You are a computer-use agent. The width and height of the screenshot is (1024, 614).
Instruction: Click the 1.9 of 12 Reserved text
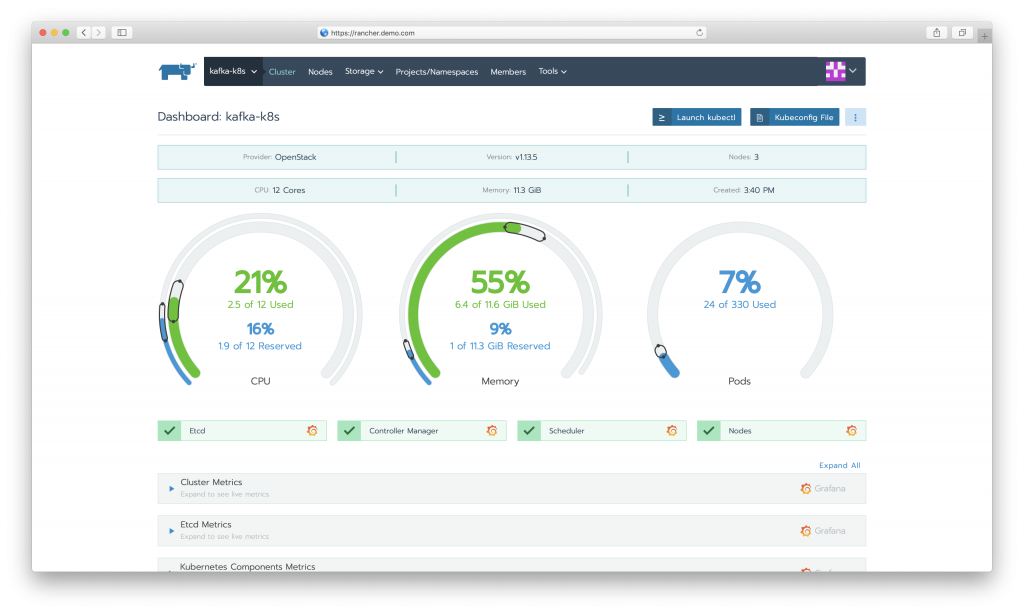click(260, 346)
